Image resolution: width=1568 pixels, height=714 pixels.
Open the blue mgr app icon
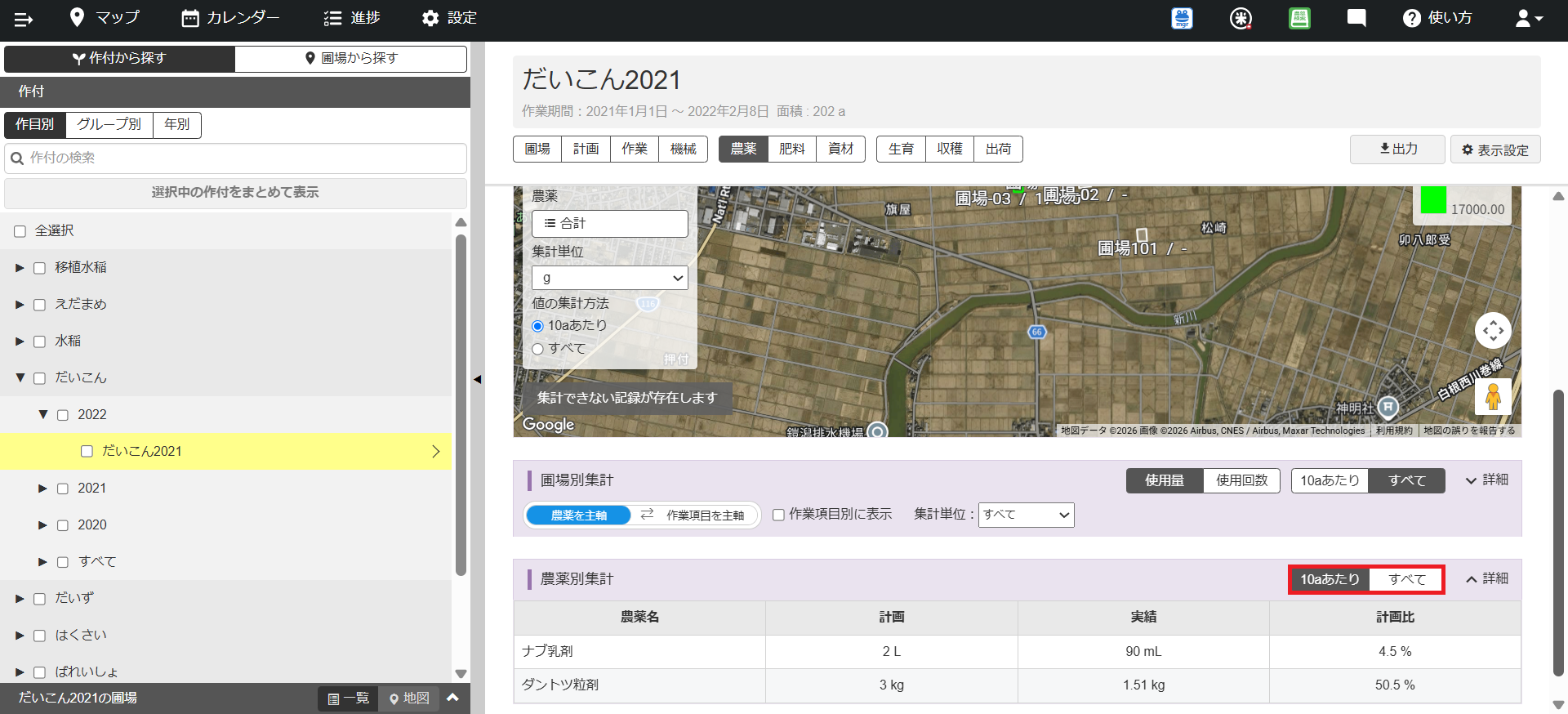pos(1182,18)
